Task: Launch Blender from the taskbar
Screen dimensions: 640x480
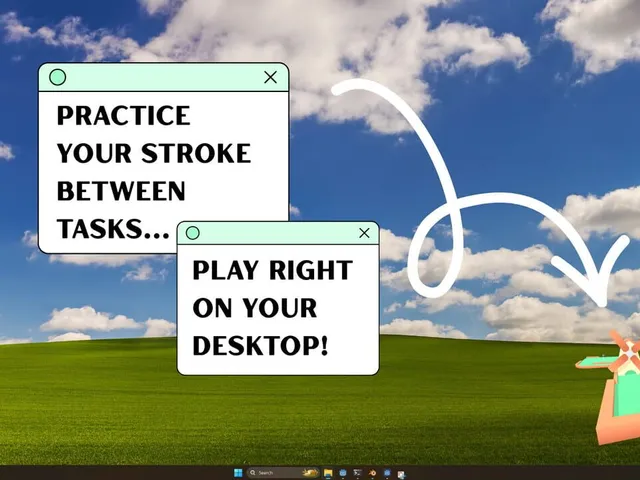Action: tap(372, 473)
